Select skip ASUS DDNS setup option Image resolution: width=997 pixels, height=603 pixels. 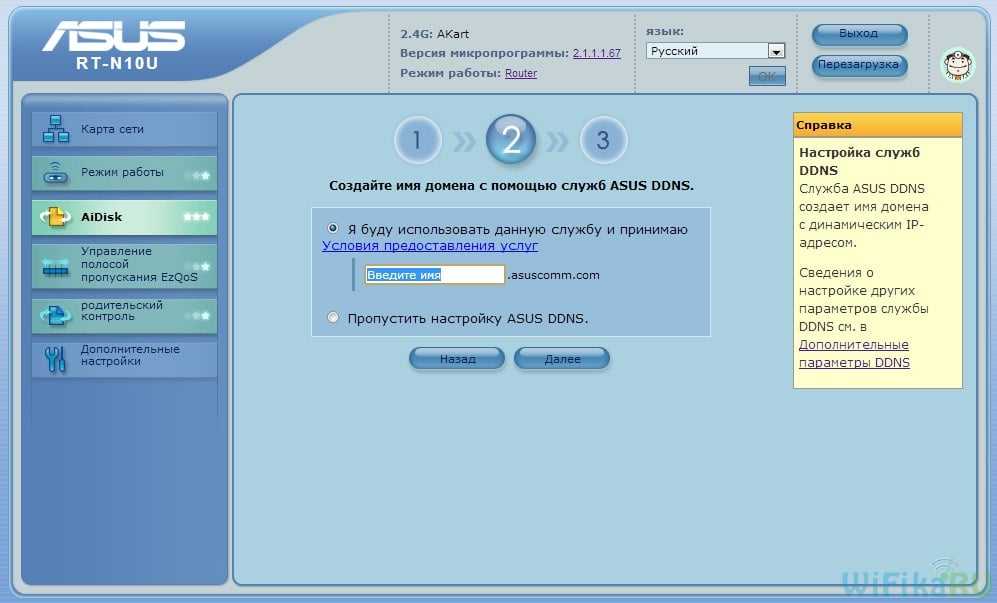(333, 317)
